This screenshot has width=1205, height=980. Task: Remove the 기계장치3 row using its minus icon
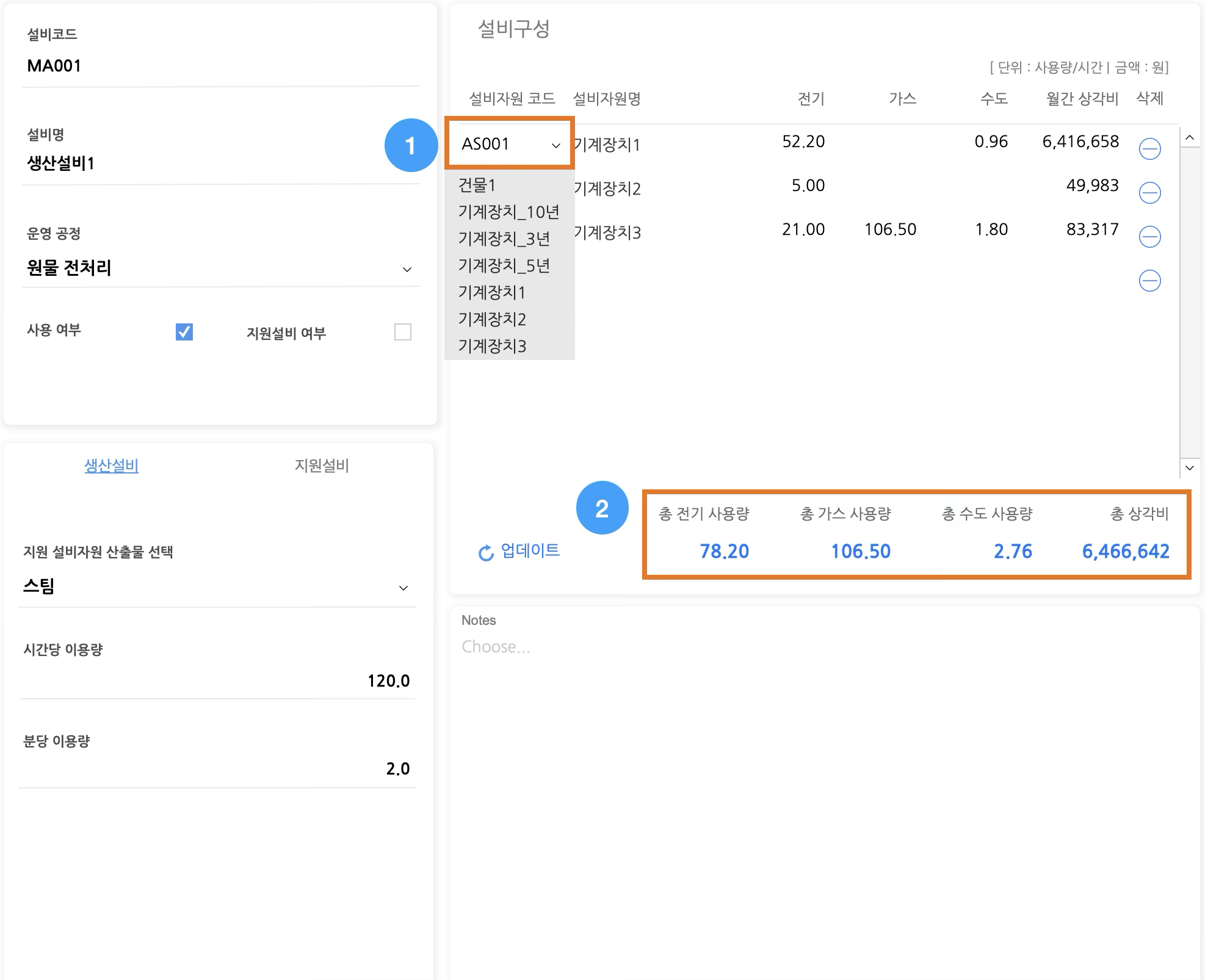1149,237
